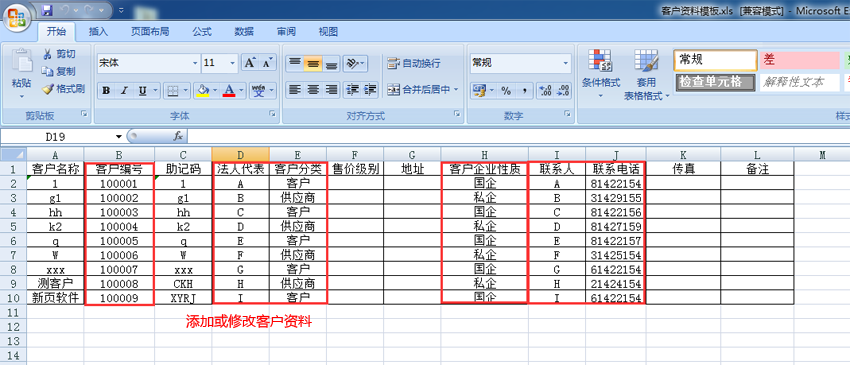Click the Office button logo
This screenshot has width=850, height=365.
click(x=16, y=18)
